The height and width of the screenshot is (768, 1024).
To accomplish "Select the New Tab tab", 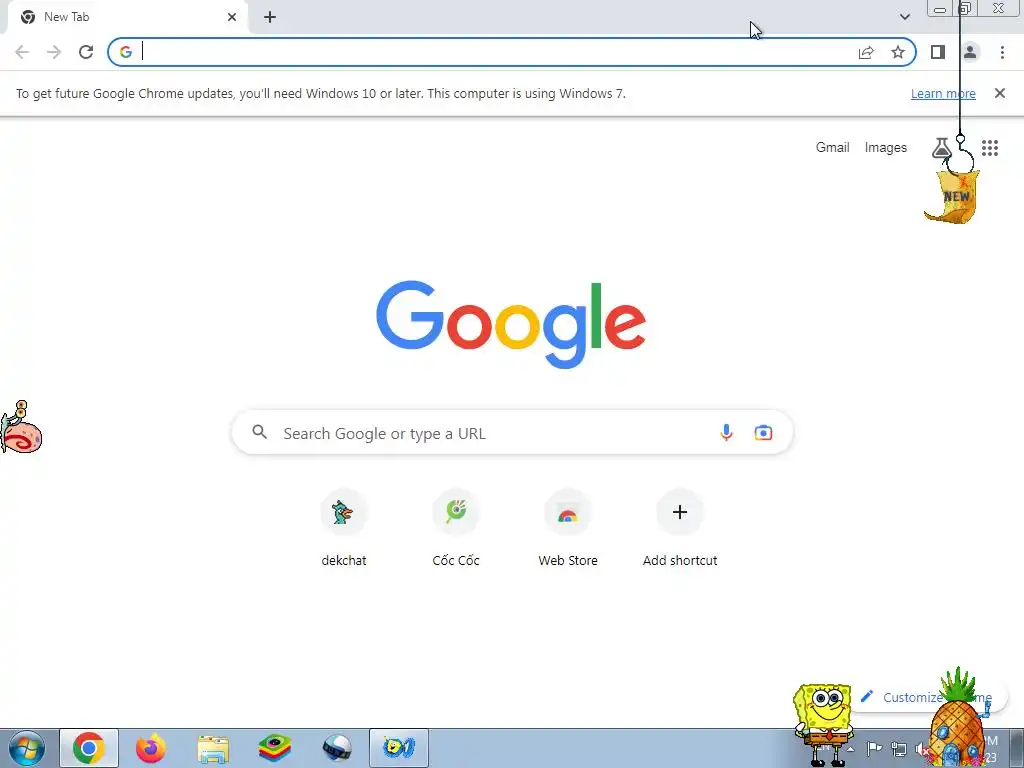I will [127, 18].
